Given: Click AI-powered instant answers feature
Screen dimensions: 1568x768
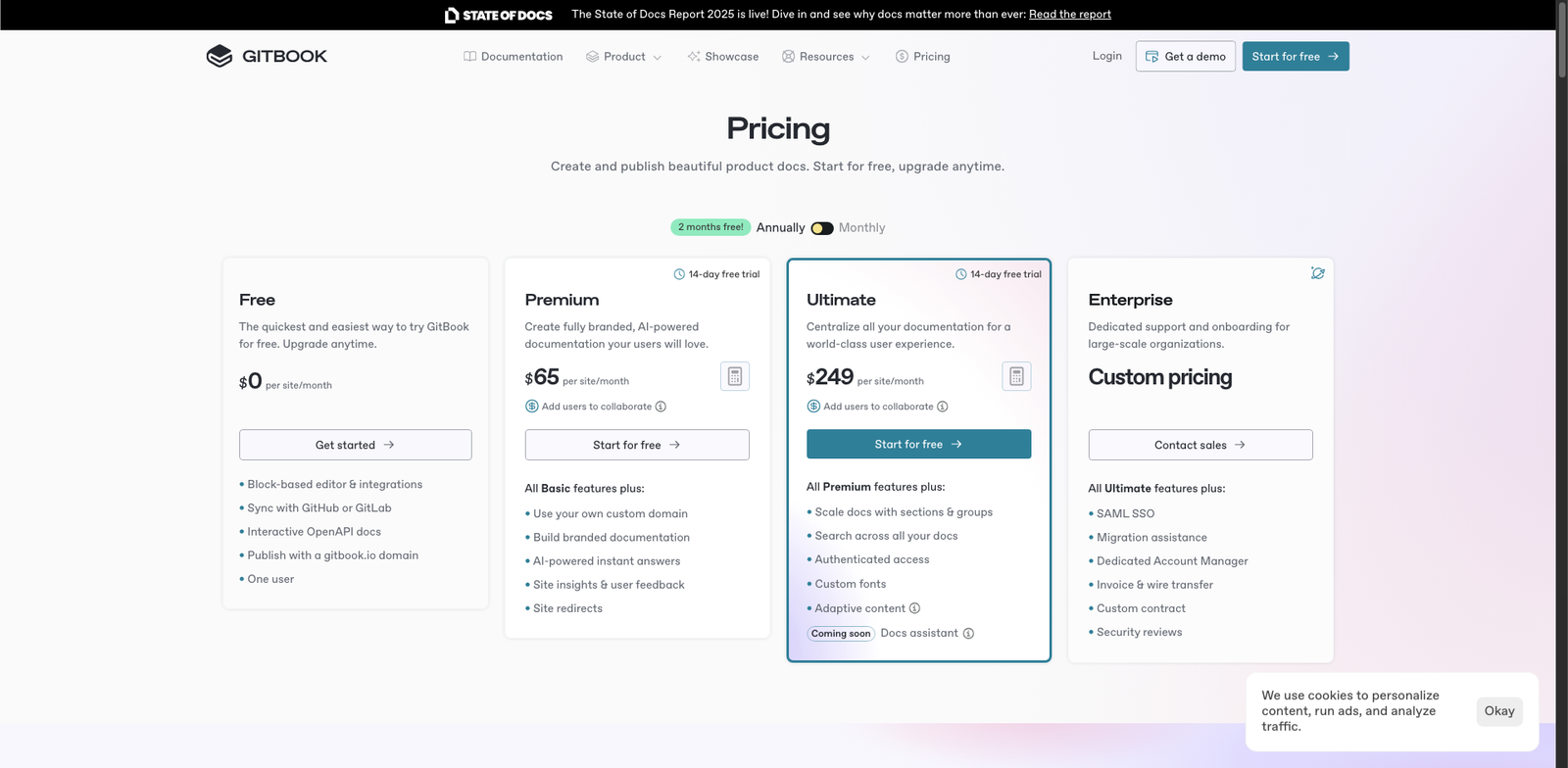Looking at the screenshot, I should click(x=607, y=561).
